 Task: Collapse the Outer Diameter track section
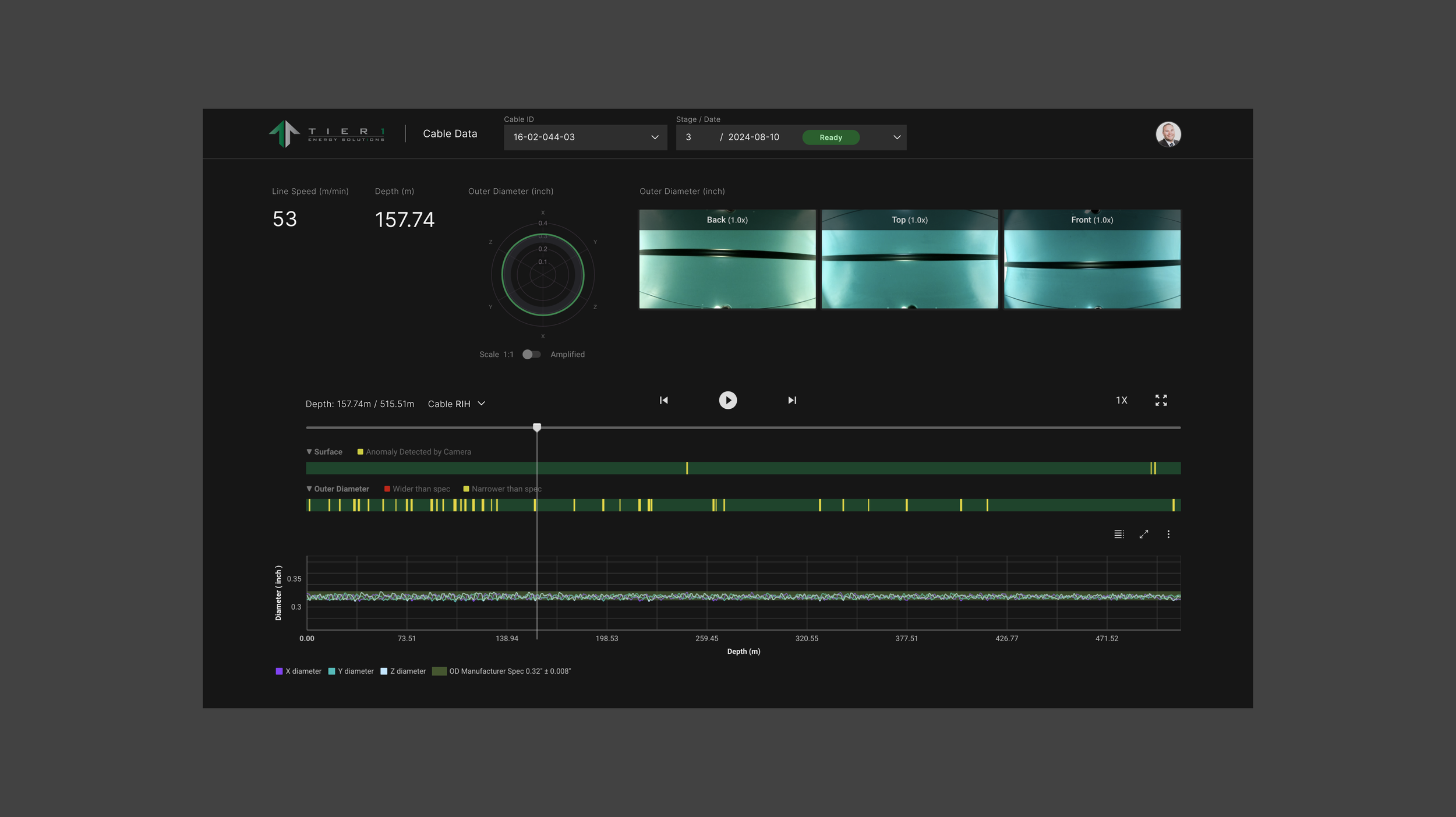click(309, 489)
